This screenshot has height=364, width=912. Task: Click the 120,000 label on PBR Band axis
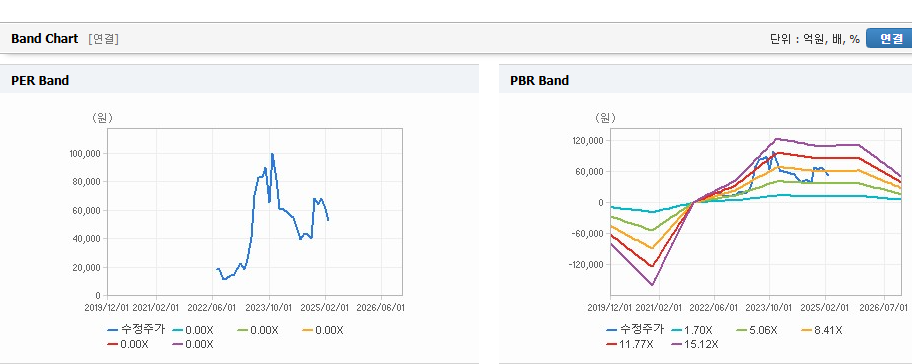(x=588, y=141)
